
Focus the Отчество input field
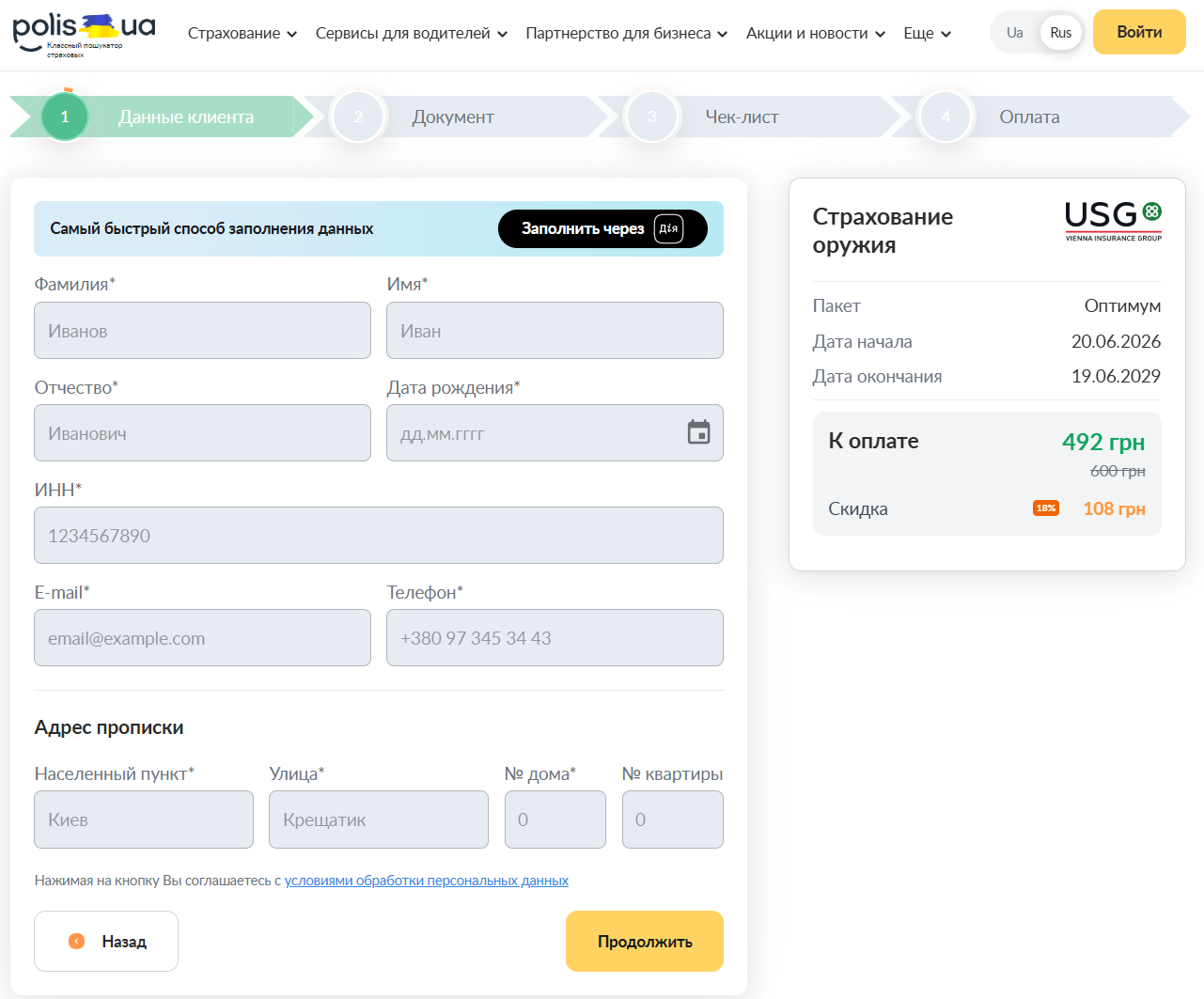point(202,432)
